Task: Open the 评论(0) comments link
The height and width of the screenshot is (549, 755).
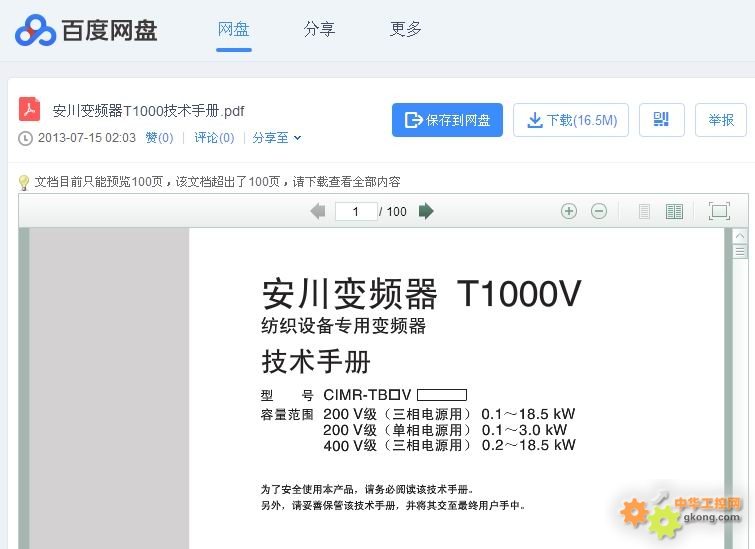Action: (214, 138)
